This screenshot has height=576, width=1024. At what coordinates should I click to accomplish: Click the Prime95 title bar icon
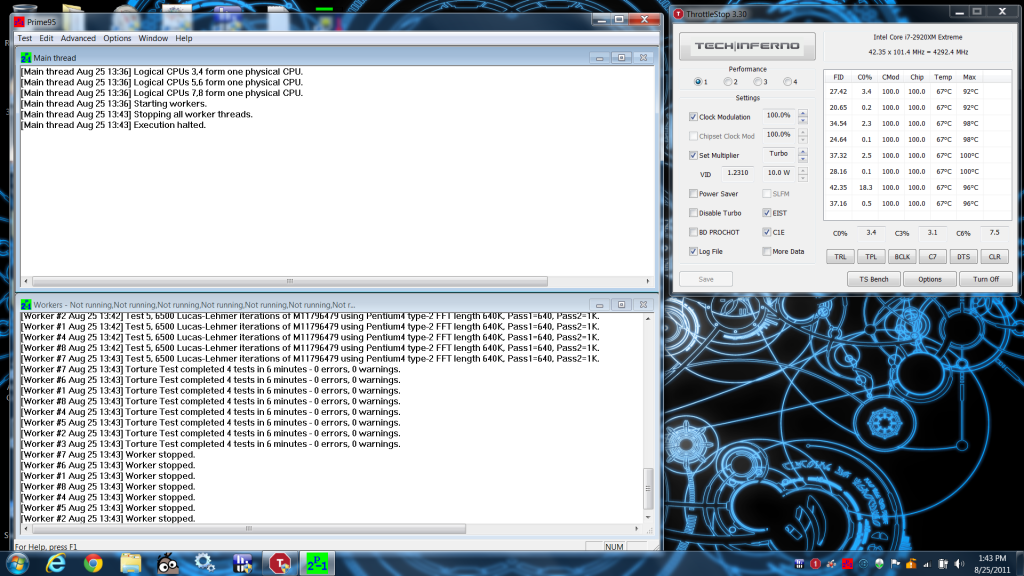[19, 22]
